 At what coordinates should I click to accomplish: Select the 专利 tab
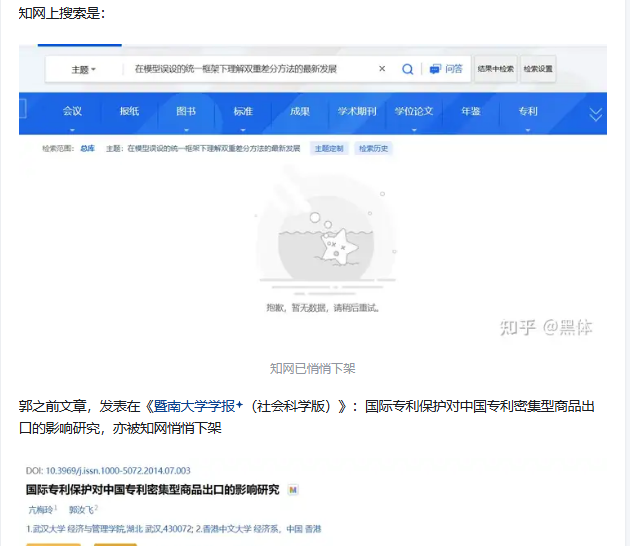click(528, 111)
